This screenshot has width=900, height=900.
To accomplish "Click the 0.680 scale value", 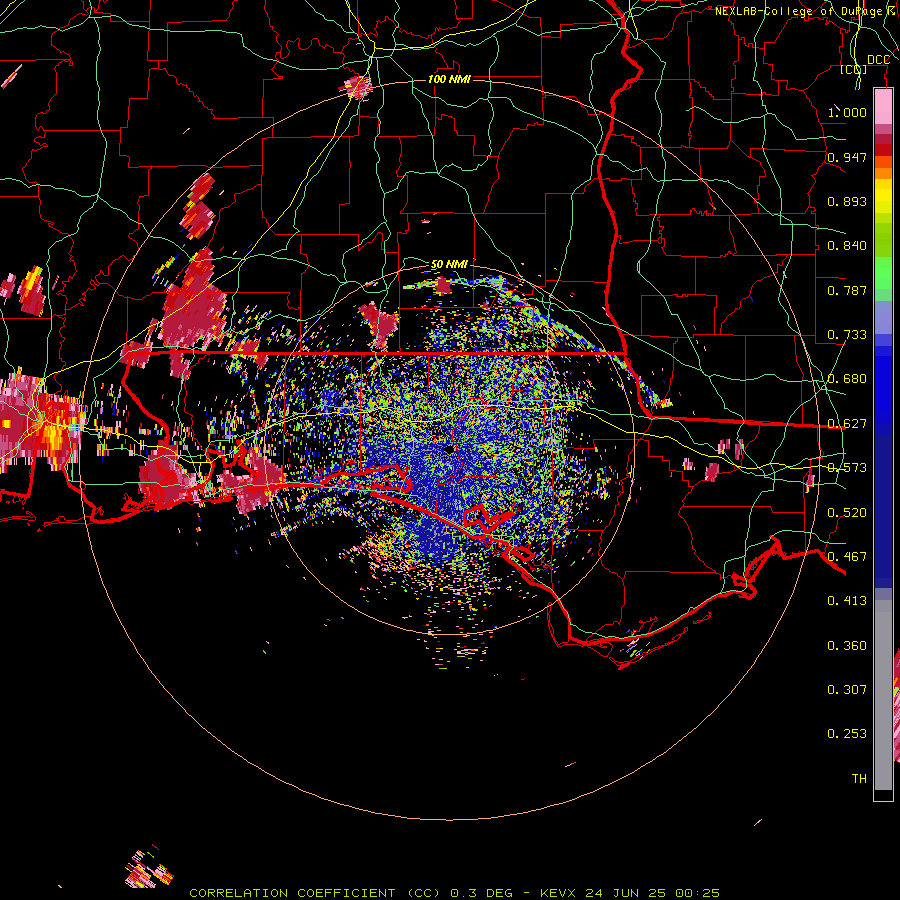I will tap(847, 379).
